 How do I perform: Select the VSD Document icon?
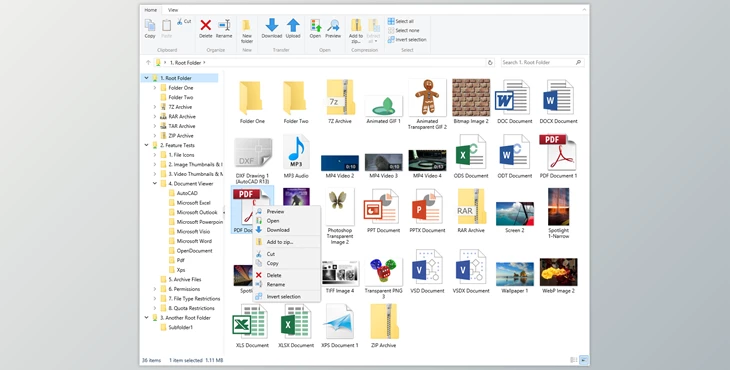click(x=427, y=267)
